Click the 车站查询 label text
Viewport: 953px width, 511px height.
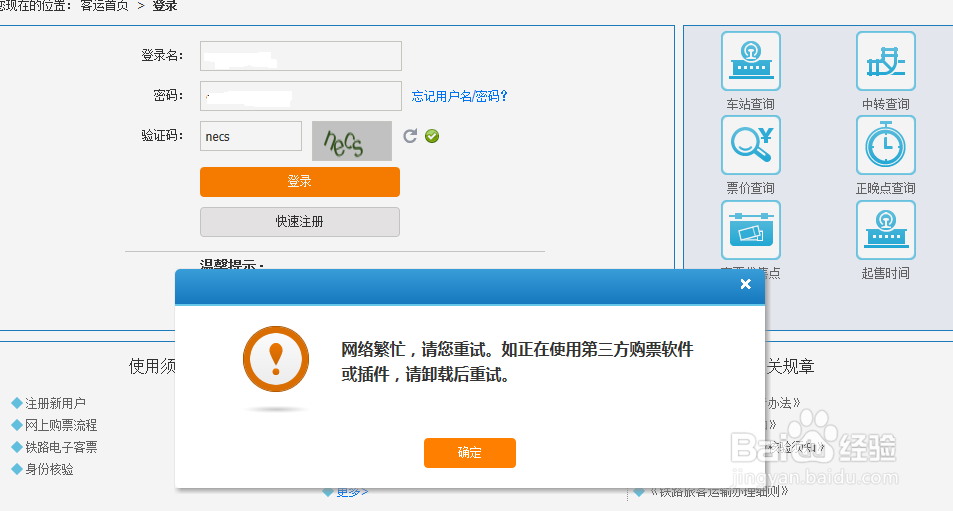point(751,104)
